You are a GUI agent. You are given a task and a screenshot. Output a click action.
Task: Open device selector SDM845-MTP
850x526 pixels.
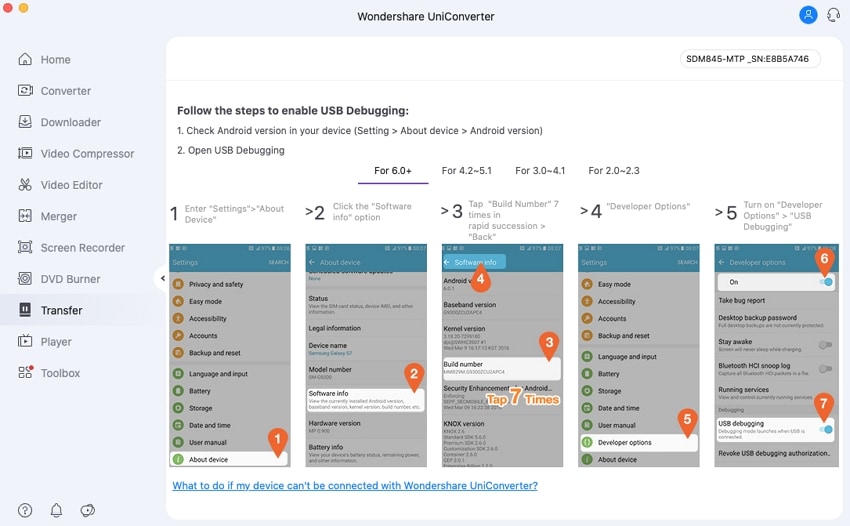(750, 59)
